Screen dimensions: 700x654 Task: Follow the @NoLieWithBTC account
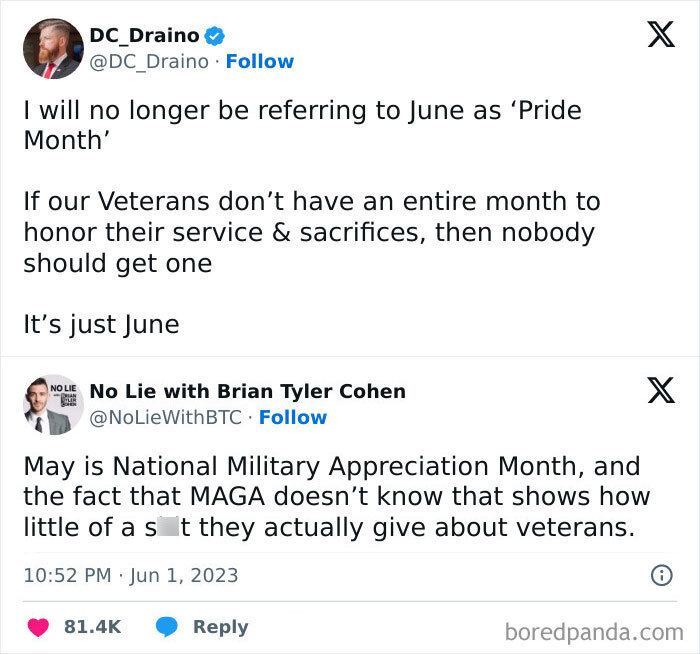coord(293,418)
